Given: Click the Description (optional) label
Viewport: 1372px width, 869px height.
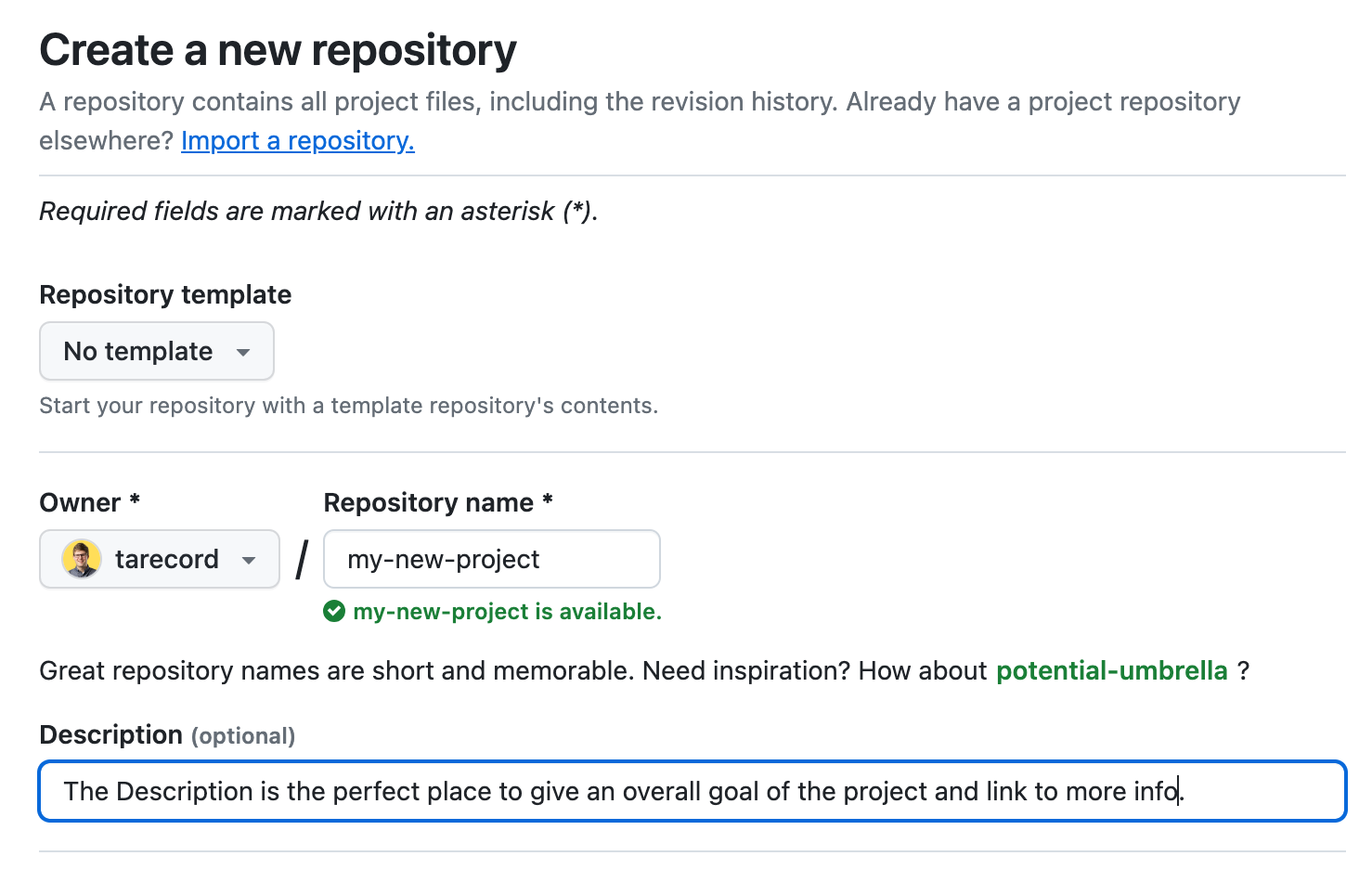Looking at the screenshot, I should pyautogui.click(x=167, y=734).
